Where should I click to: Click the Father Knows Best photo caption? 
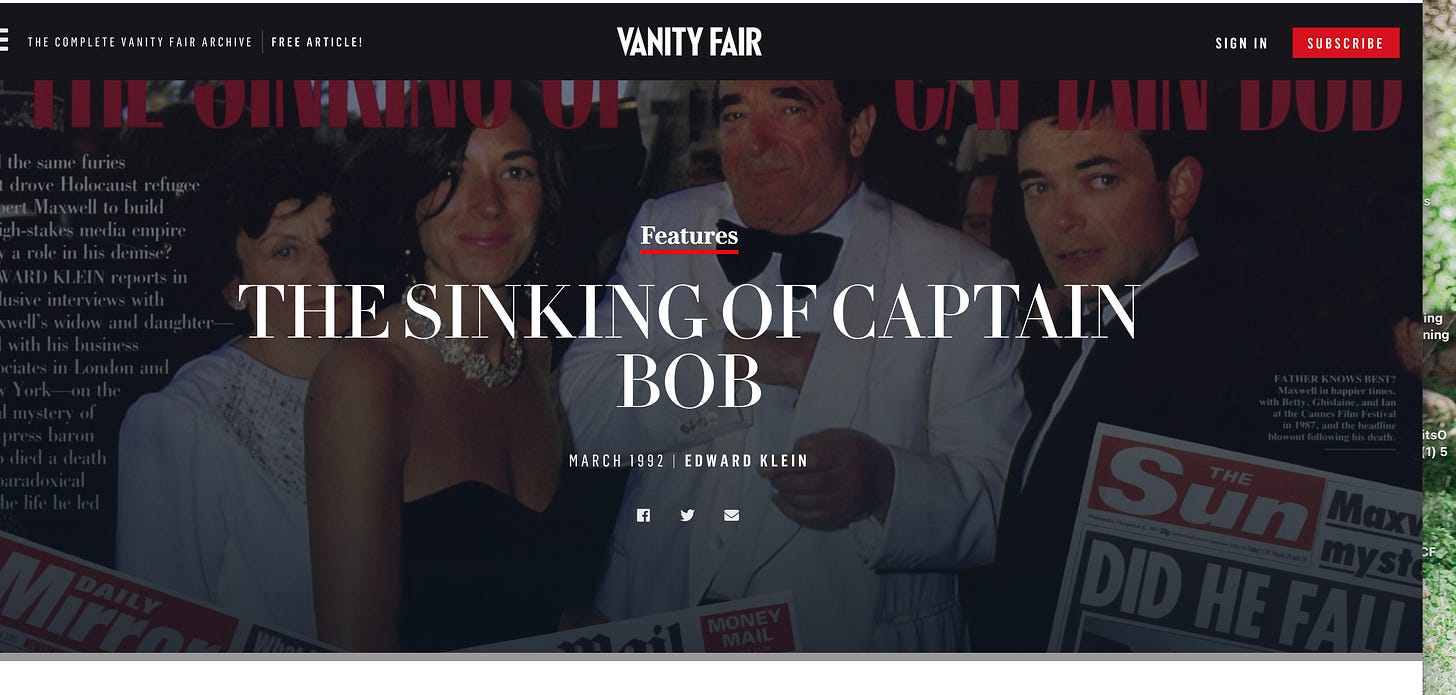point(1328,408)
